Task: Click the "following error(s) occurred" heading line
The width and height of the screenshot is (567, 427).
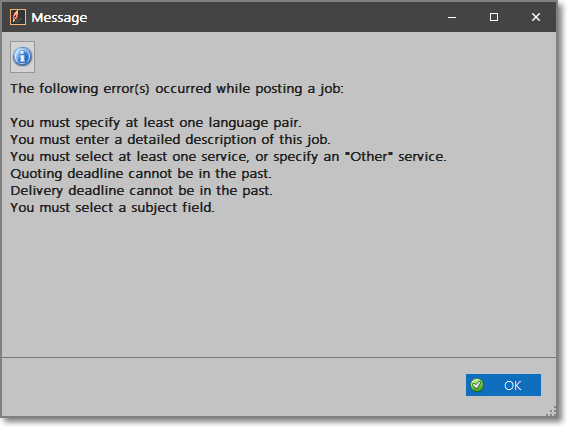Action: pos(177,89)
